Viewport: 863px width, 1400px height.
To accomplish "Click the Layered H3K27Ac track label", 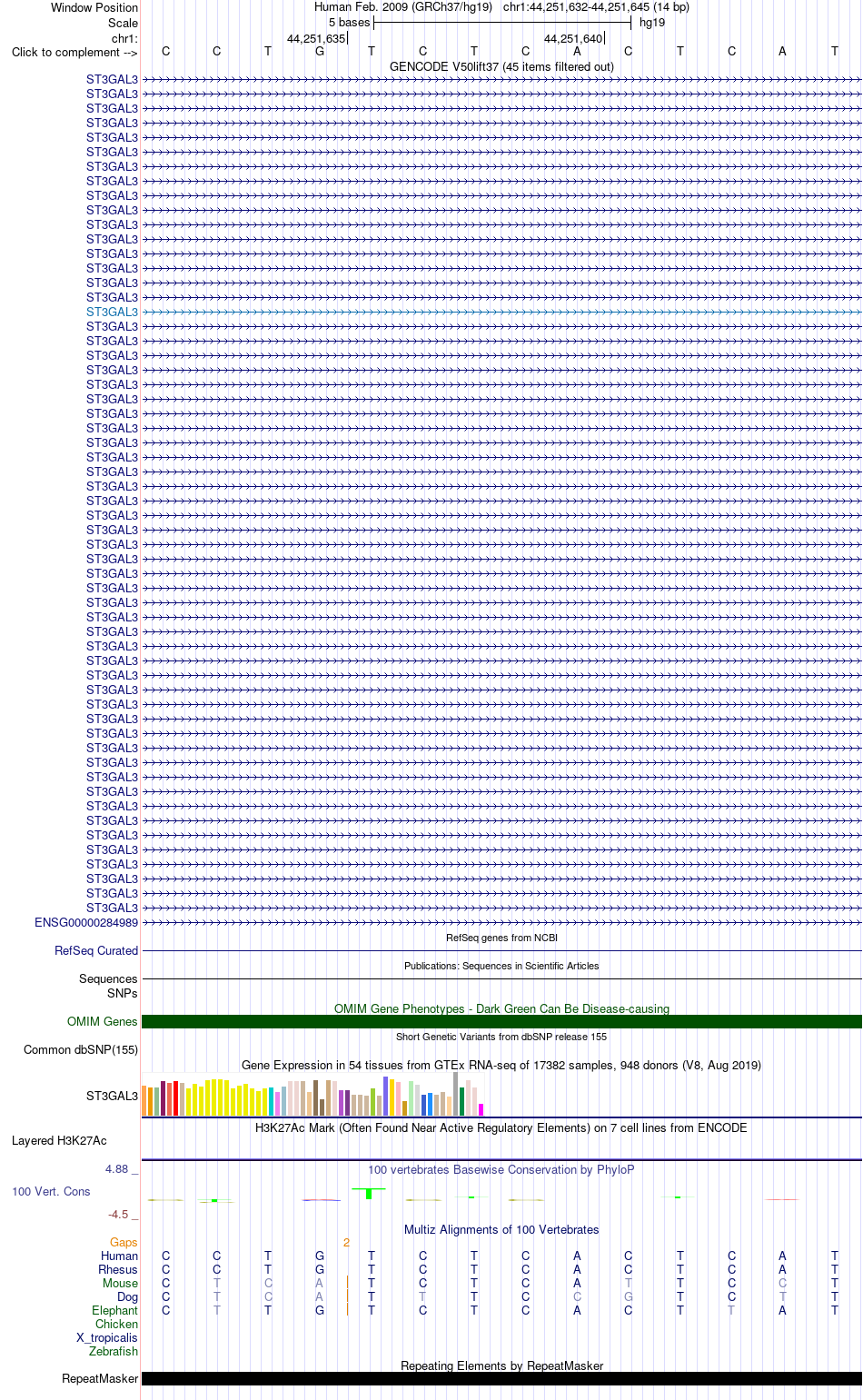I will click(59, 1140).
